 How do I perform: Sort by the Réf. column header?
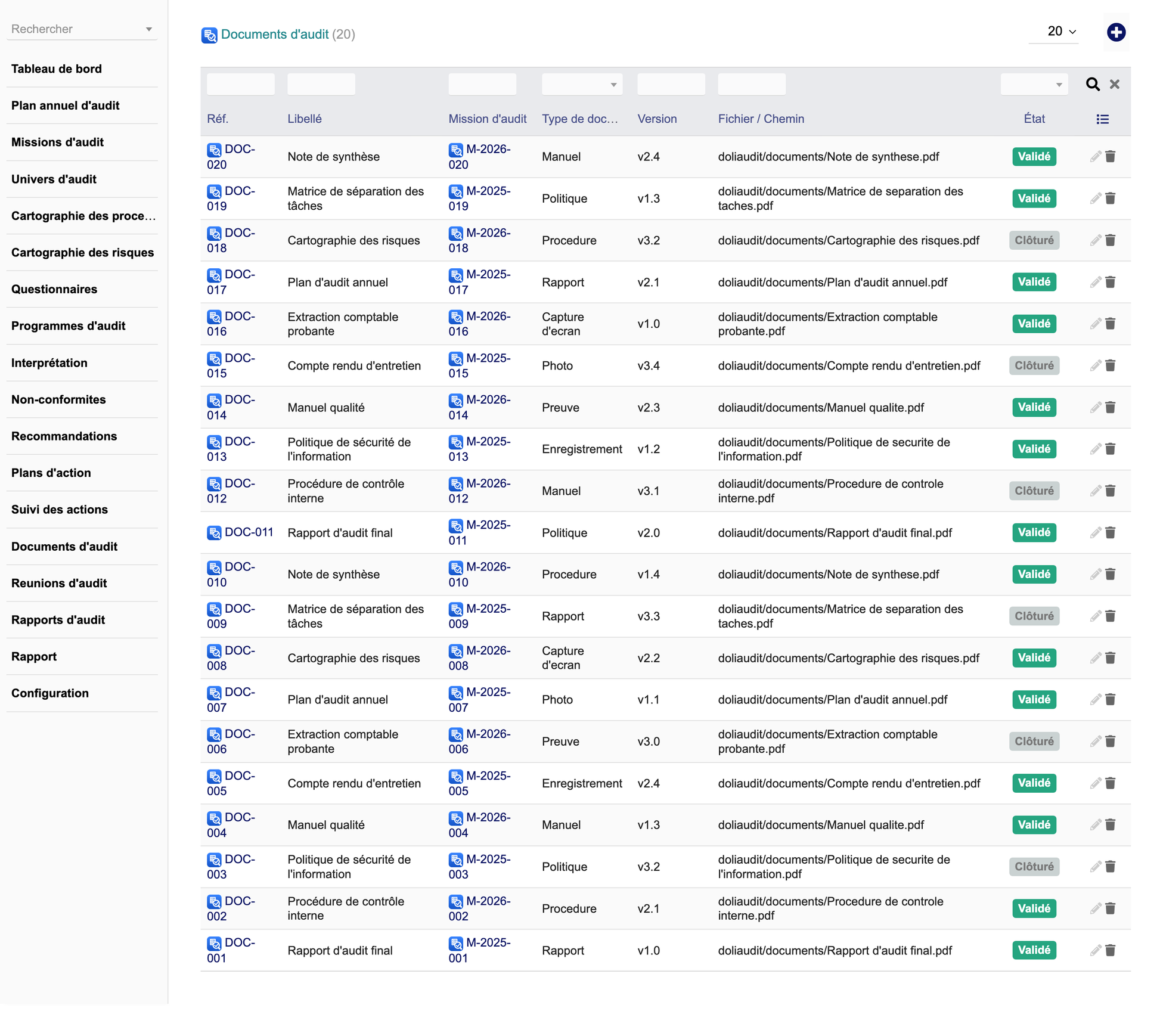point(218,119)
